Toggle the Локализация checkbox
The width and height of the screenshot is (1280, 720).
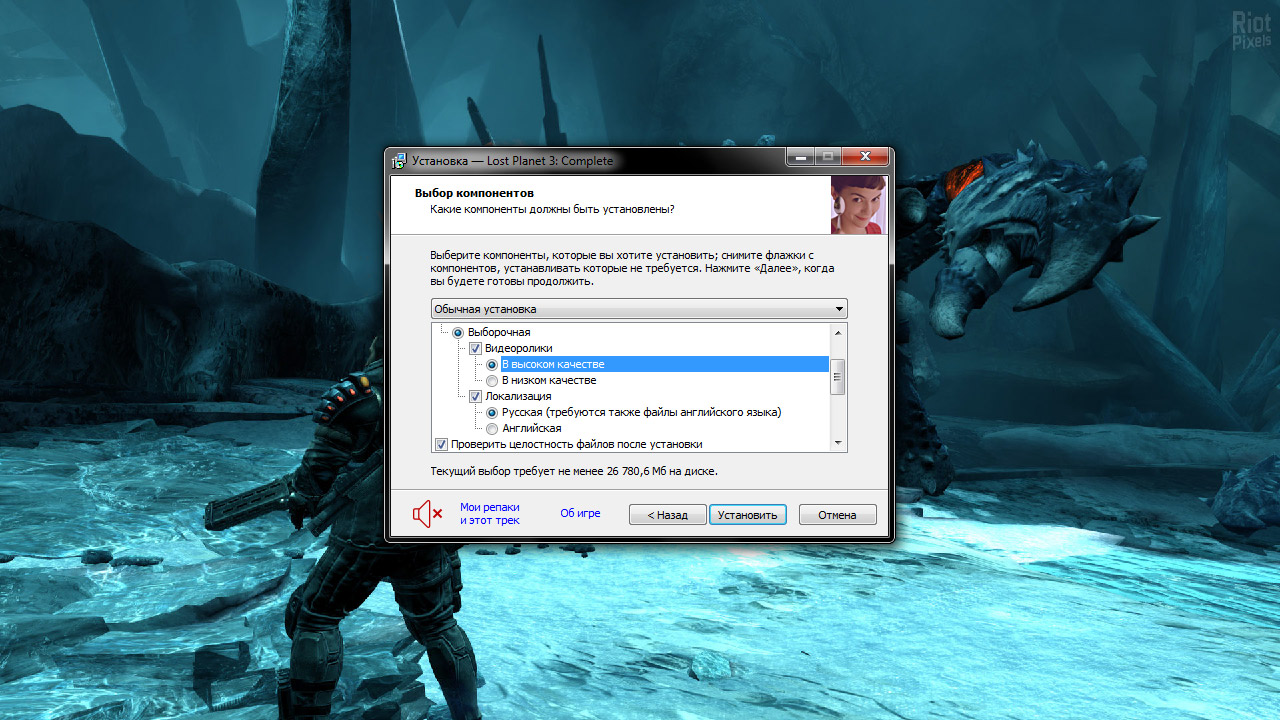click(476, 396)
